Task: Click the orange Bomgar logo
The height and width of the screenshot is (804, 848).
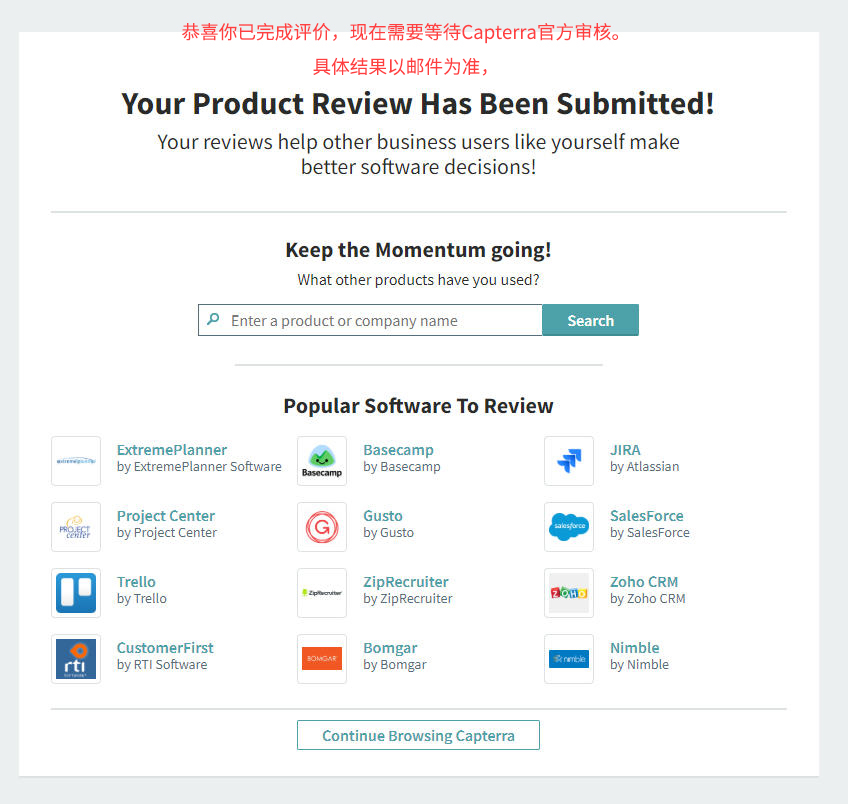Action: point(322,659)
